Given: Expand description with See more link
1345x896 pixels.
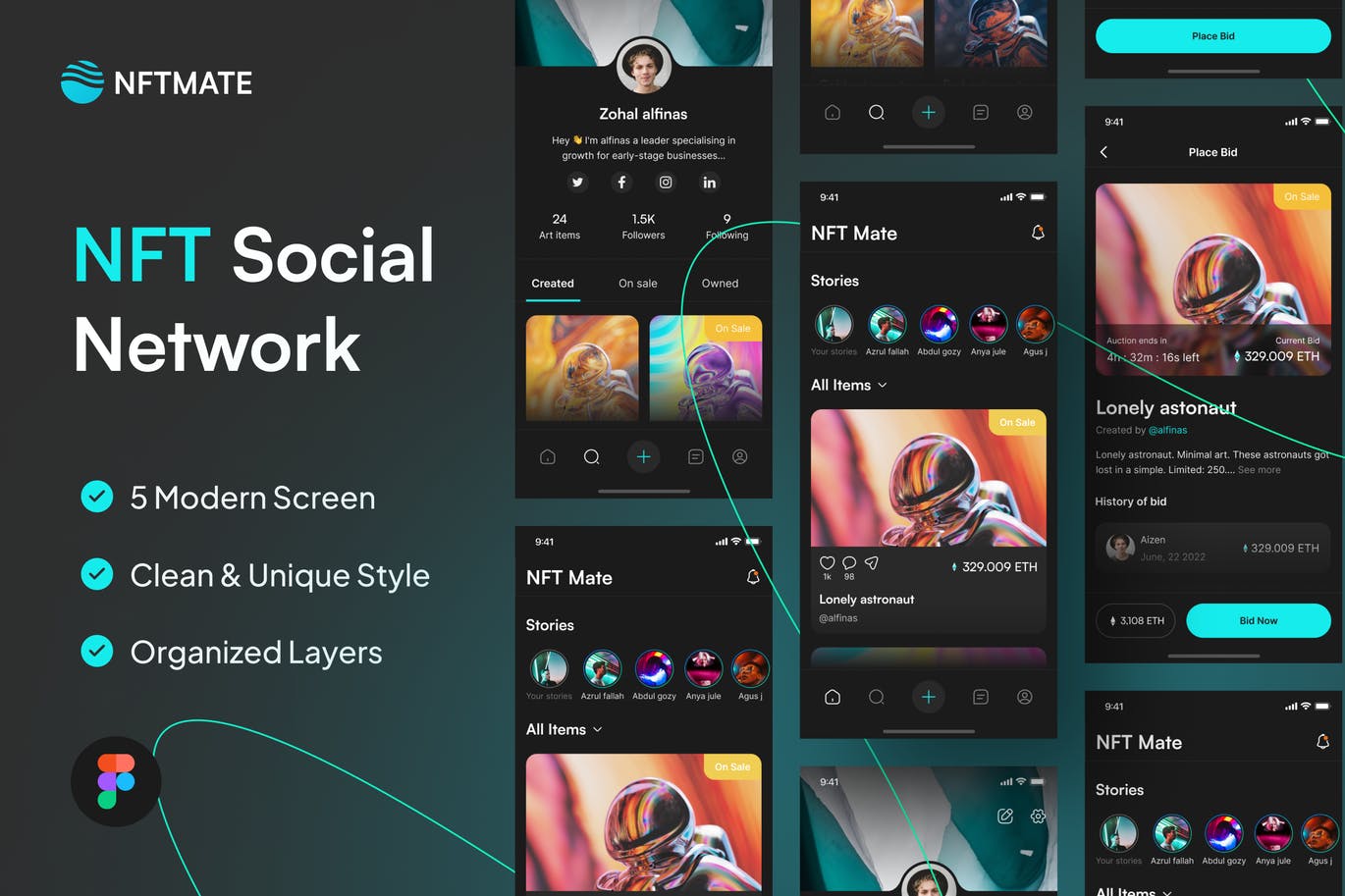Looking at the screenshot, I should 1259,470.
